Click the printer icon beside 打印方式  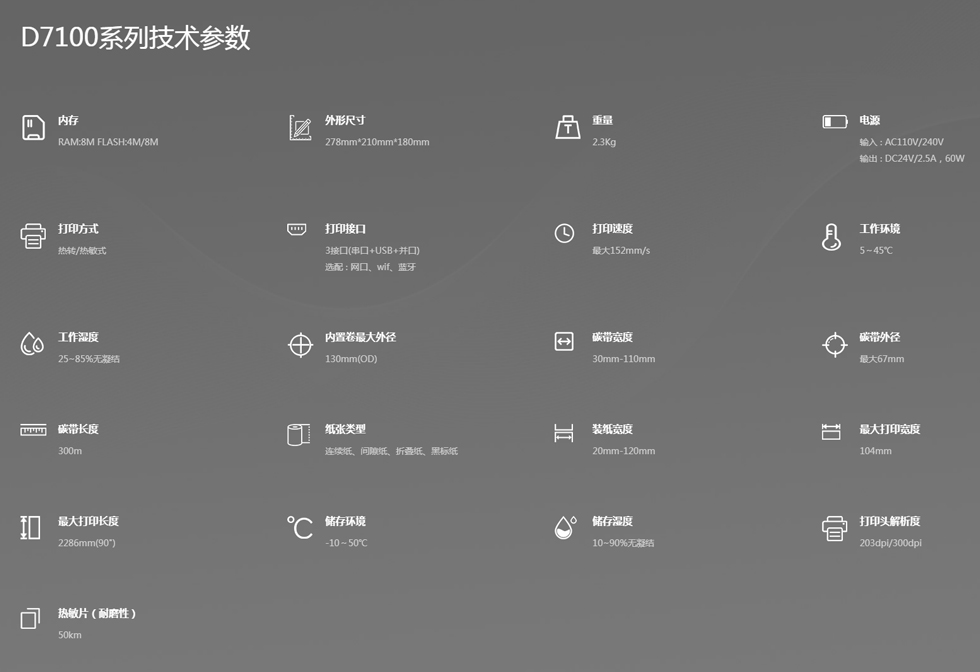point(33,236)
